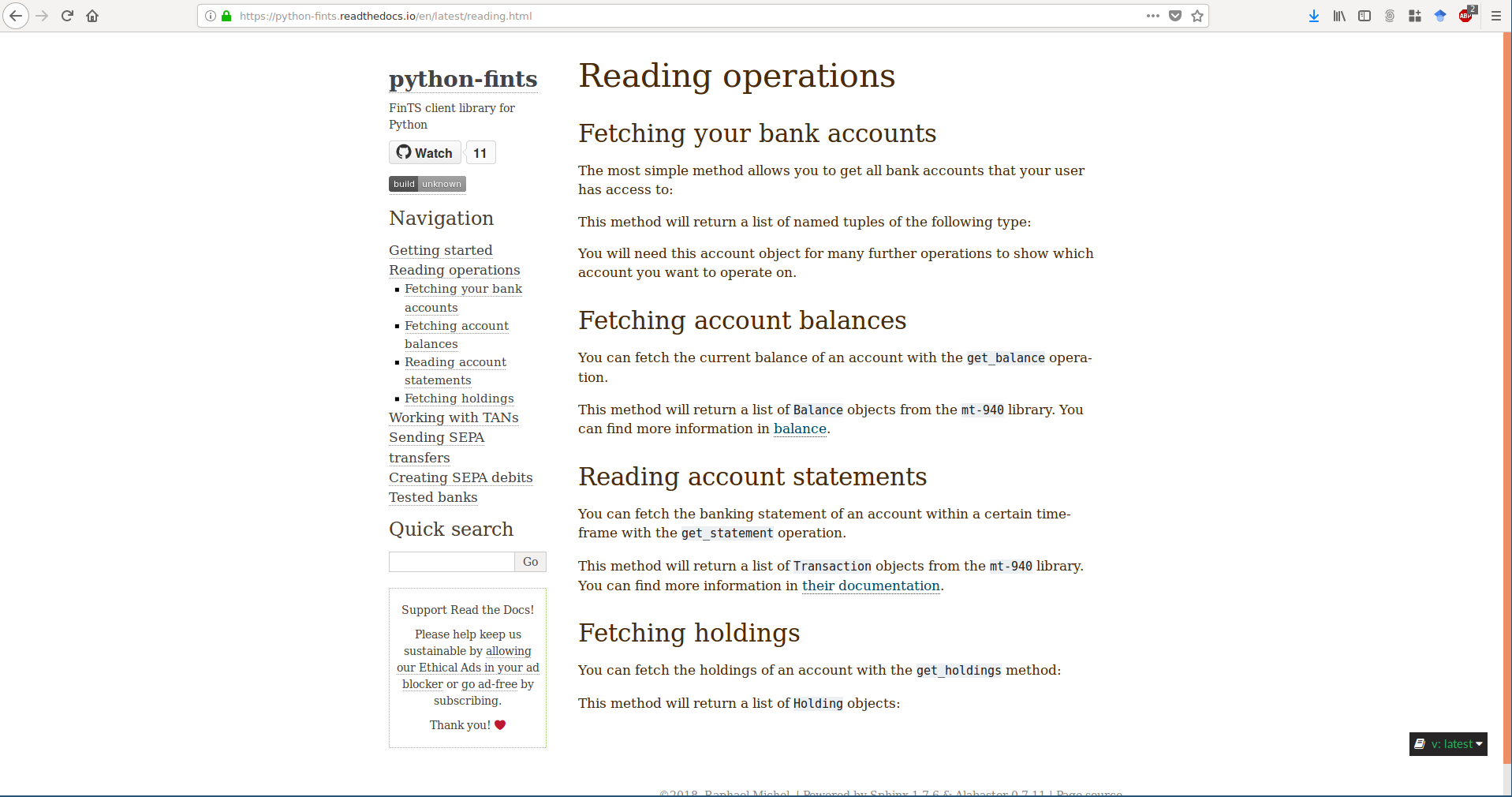1512x797 pixels.
Task: Save page to Pocket
Action: pyautogui.click(x=1175, y=16)
